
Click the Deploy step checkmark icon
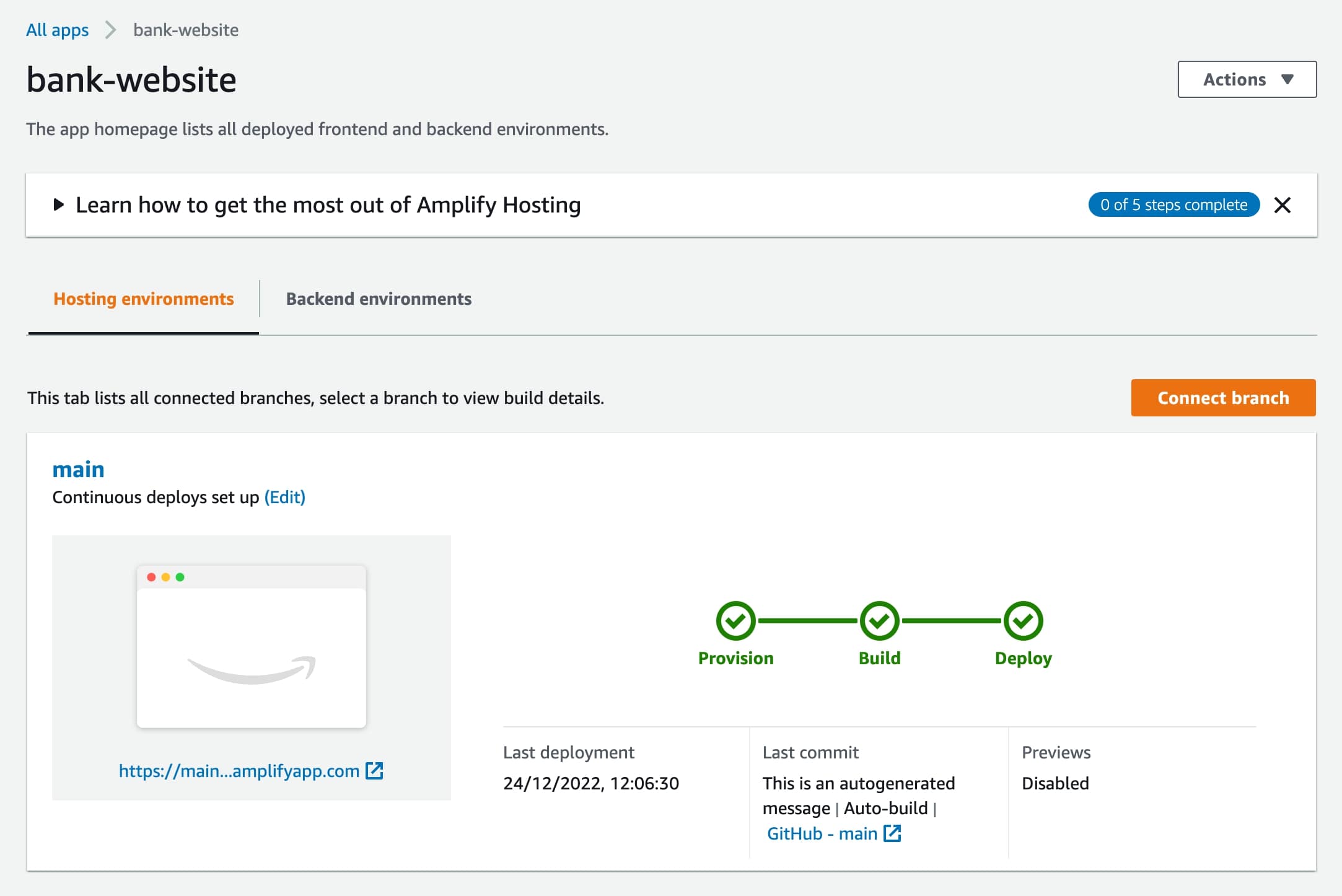(x=1023, y=620)
